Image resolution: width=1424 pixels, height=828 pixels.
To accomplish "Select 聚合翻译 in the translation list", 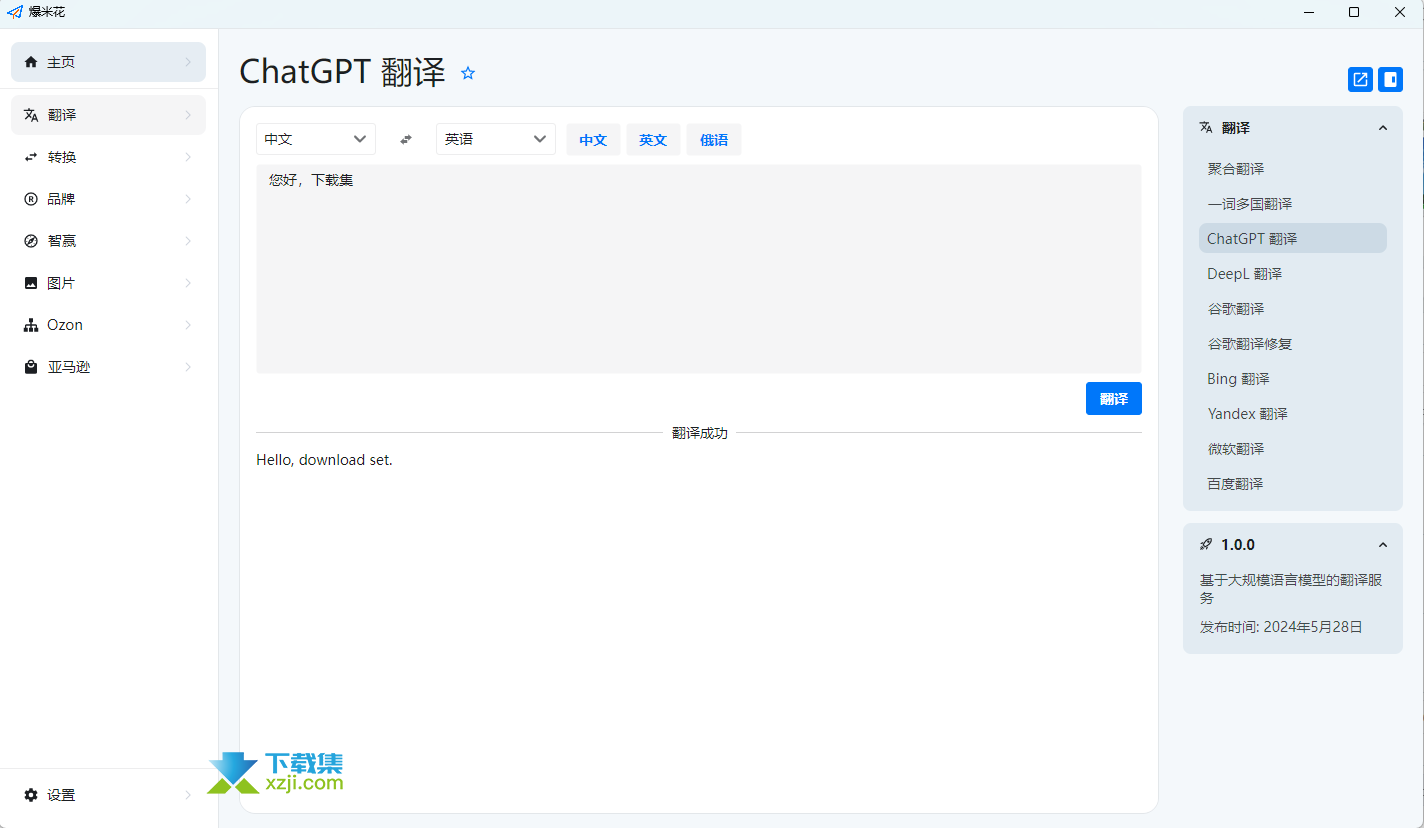I will [x=1293, y=169].
